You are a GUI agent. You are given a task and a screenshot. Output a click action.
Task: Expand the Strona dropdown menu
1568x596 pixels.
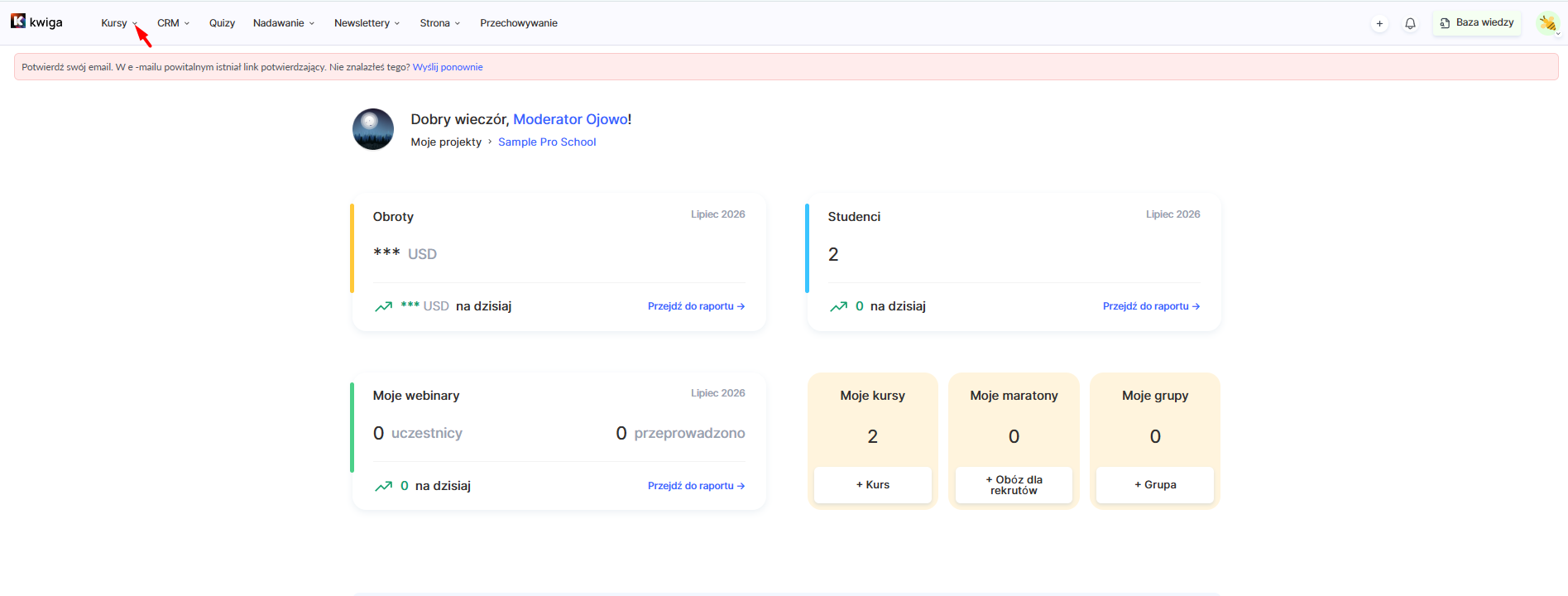pyautogui.click(x=439, y=23)
